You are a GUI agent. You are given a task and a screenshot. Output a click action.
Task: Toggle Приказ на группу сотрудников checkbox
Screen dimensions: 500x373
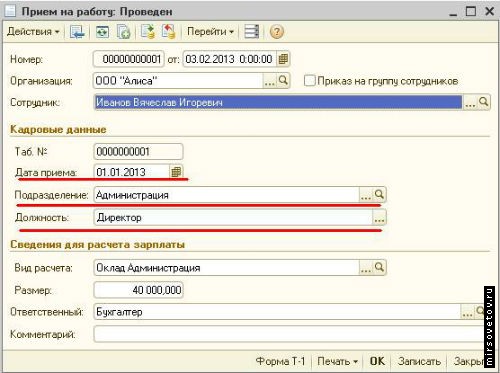click(309, 81)
